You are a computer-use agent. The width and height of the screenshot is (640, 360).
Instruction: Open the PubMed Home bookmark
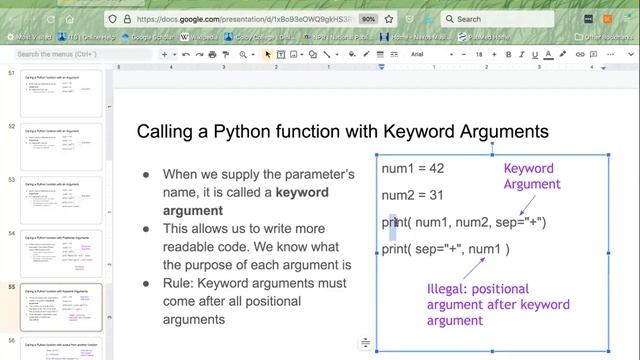click(x=484, y=37)
